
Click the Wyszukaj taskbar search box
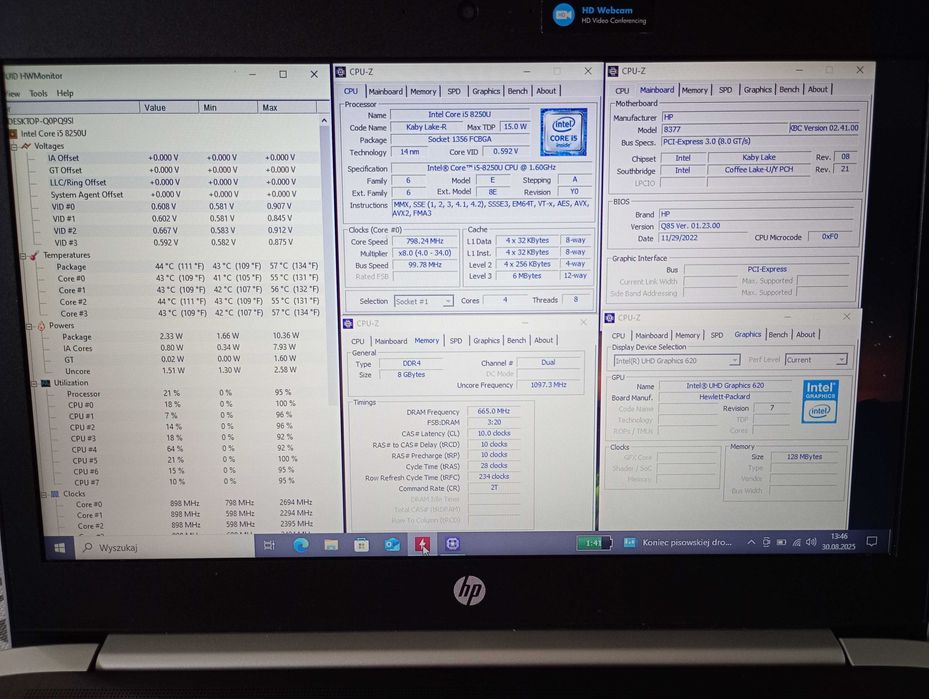pyautogui.click(x=165, y=547)
